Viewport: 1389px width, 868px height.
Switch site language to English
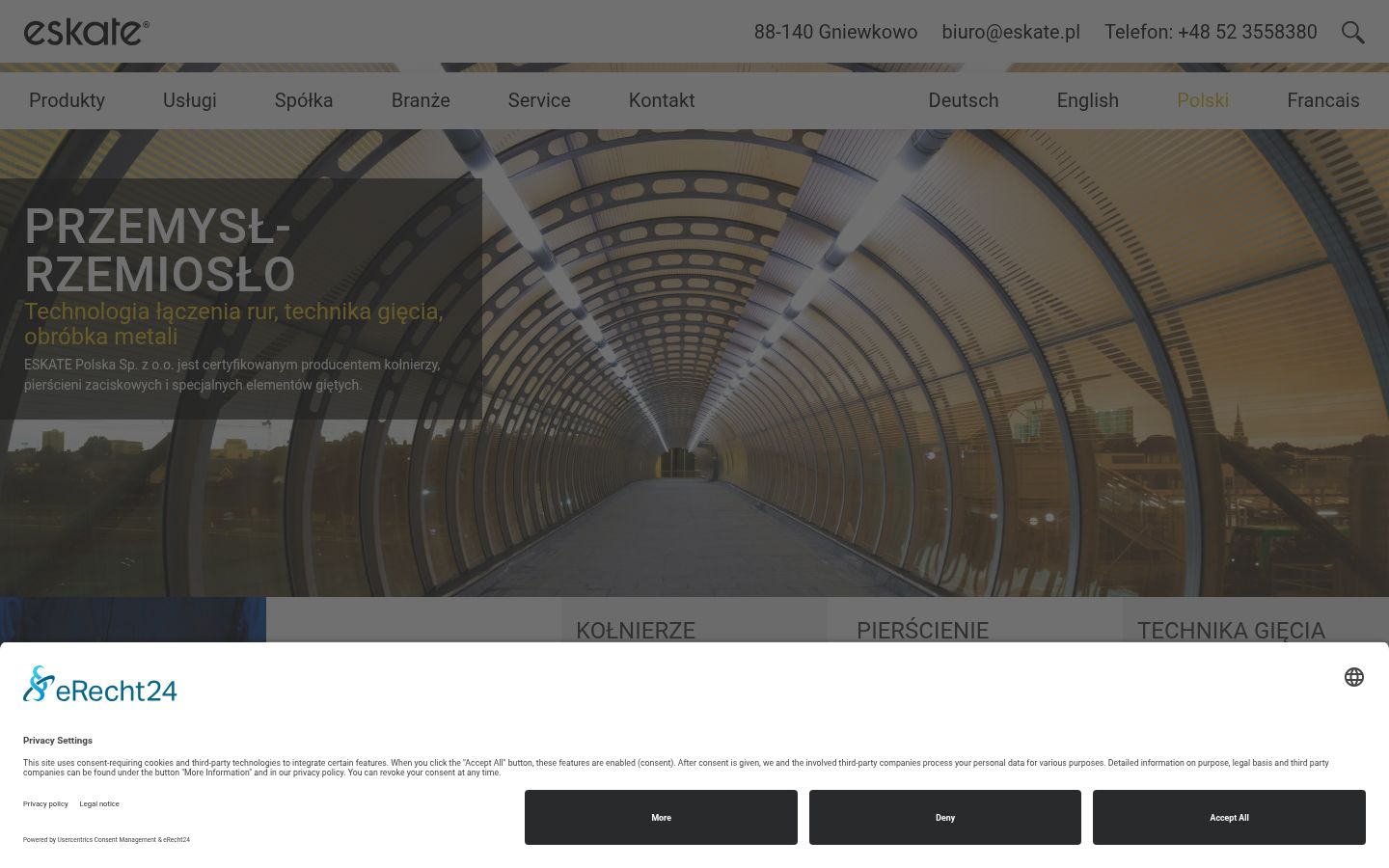(1088, 100)
